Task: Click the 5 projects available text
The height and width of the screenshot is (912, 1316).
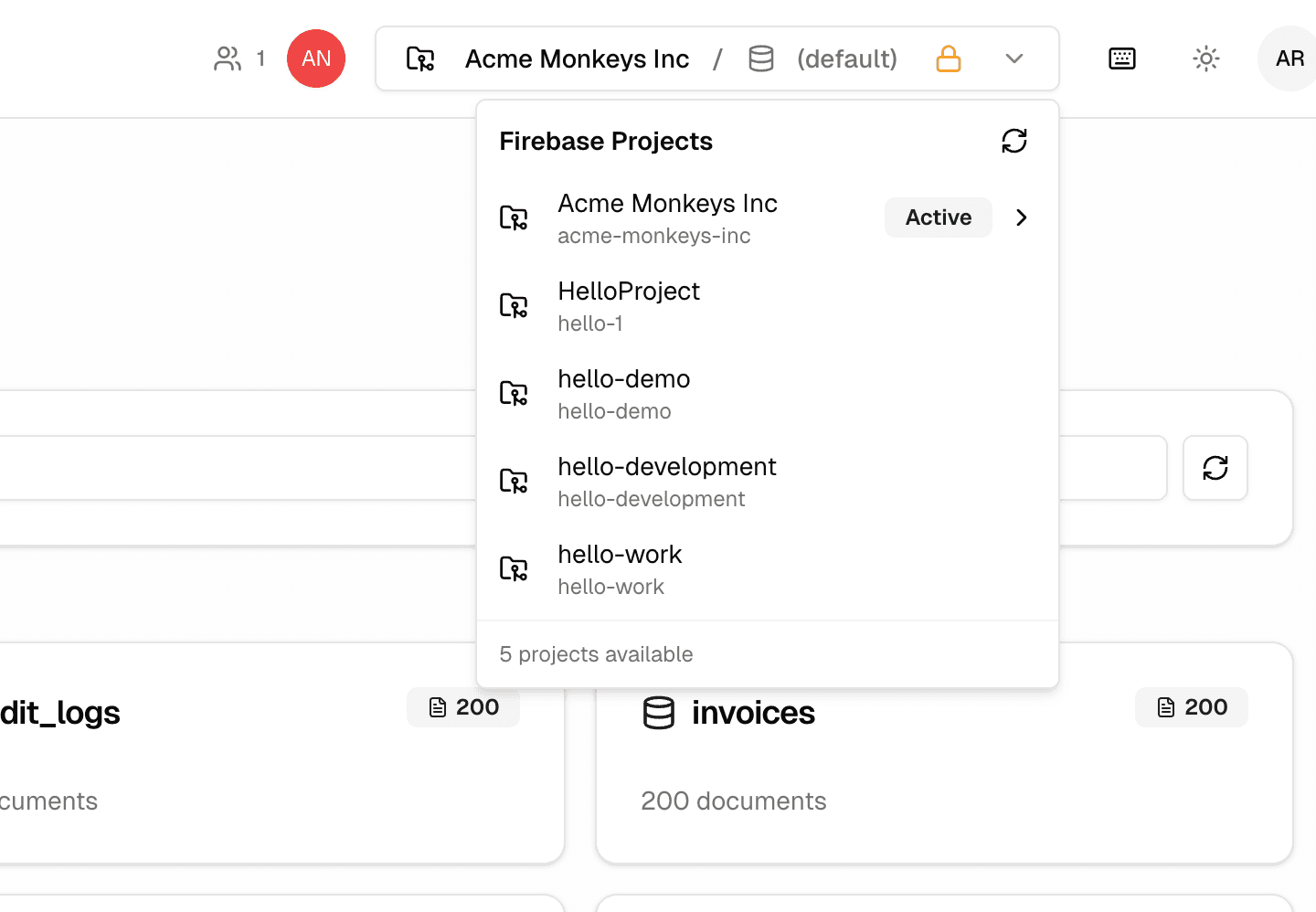Action: pos(596,654)
